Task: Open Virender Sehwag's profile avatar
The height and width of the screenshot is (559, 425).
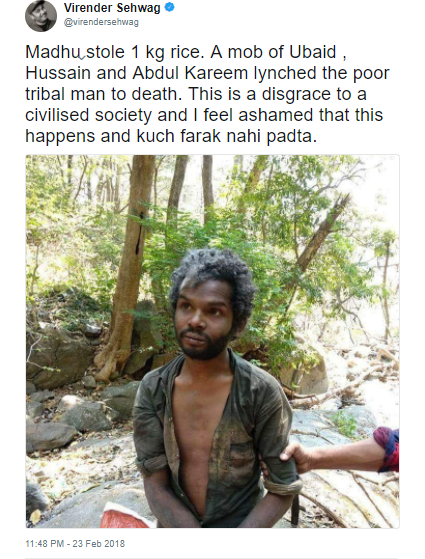Action: 41,16
